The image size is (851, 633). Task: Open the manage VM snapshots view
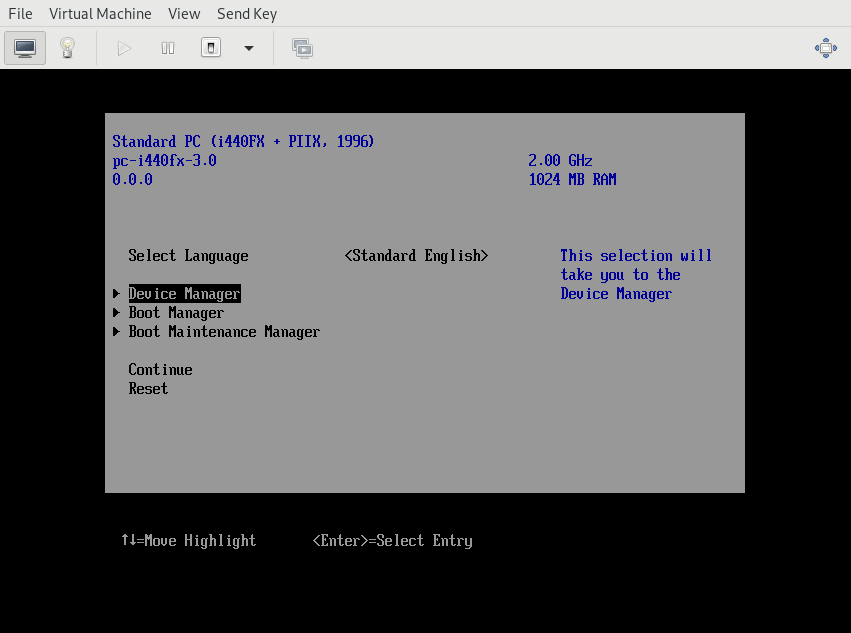[x=302, y=48]
